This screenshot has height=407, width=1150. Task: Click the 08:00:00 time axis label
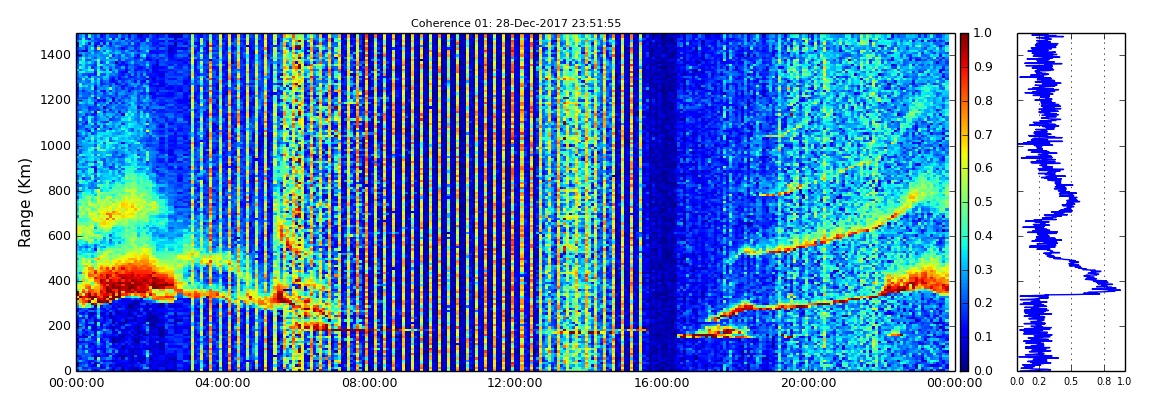pyautogui.click(x=367, y=382)
